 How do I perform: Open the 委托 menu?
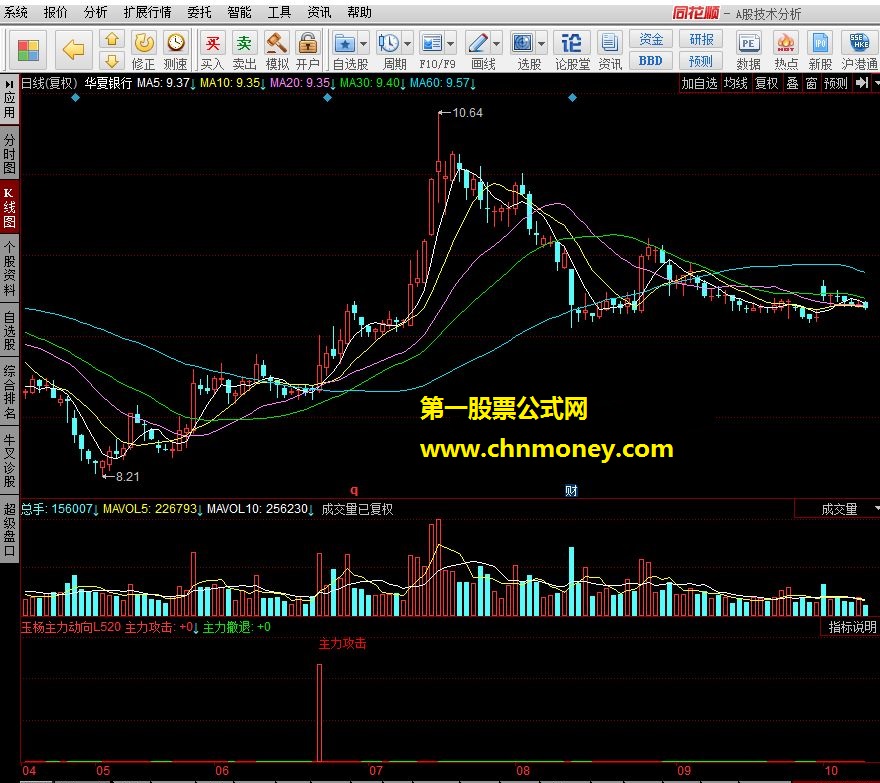pyautogui.click(x=199, y=12)
